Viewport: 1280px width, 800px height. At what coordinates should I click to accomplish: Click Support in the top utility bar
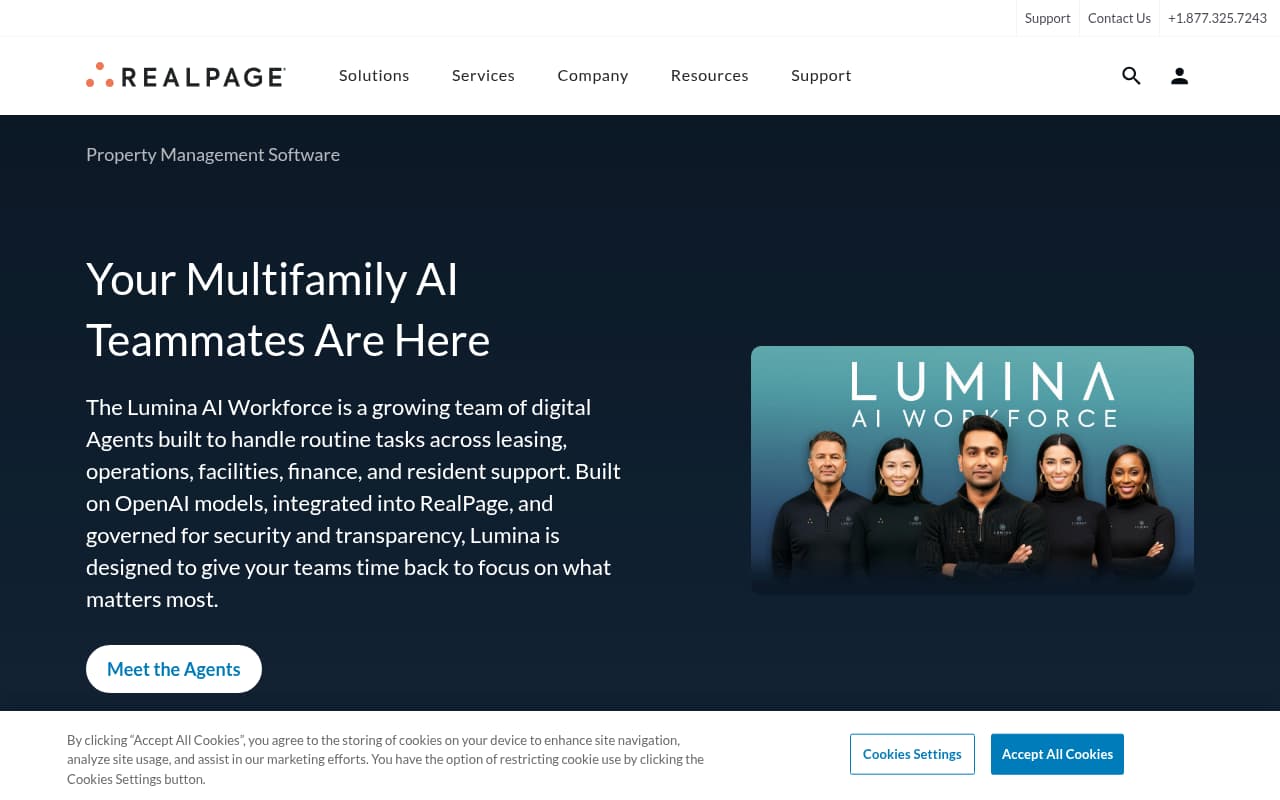point(1047,17)
